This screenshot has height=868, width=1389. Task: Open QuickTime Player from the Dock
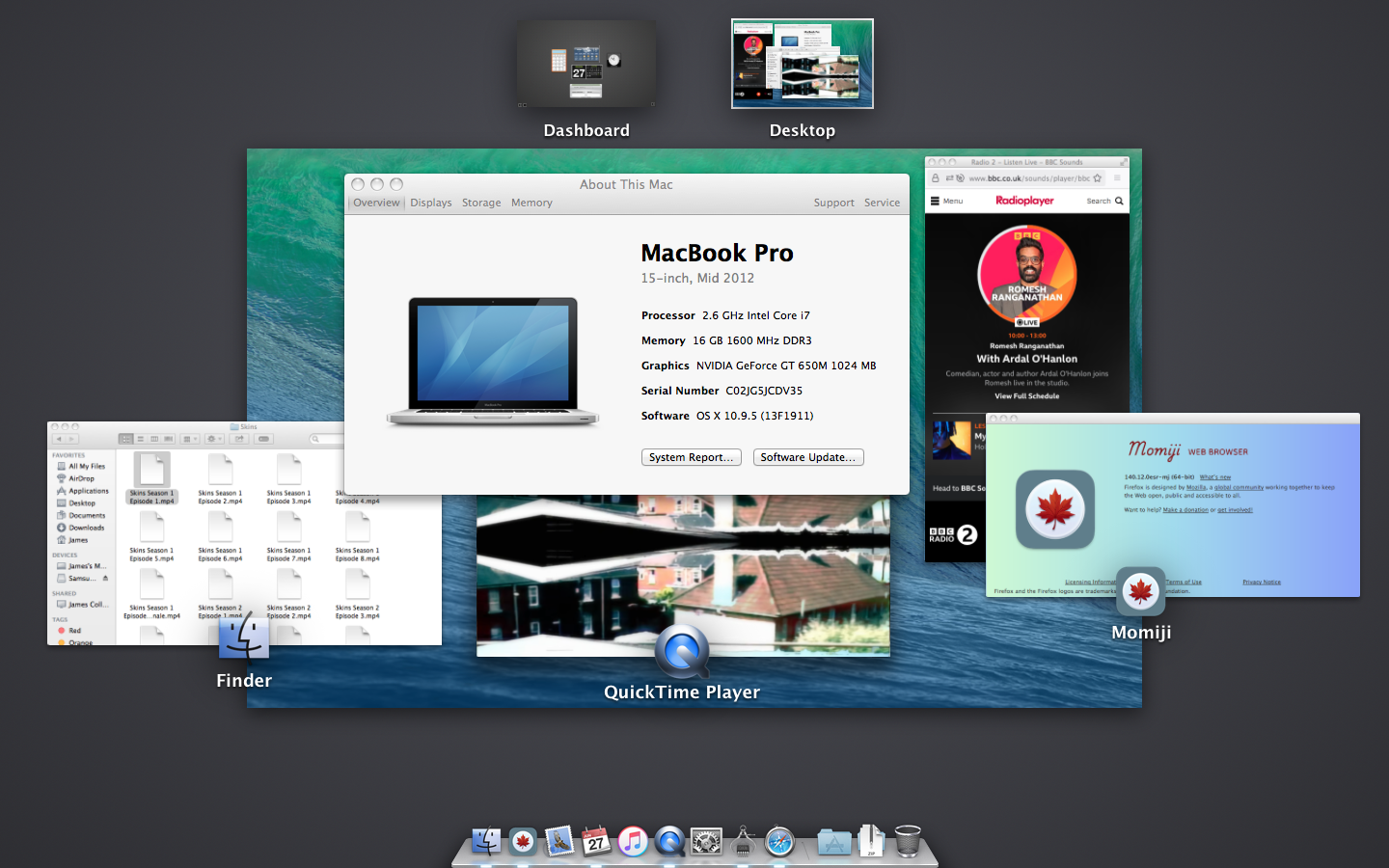point(669,842)
